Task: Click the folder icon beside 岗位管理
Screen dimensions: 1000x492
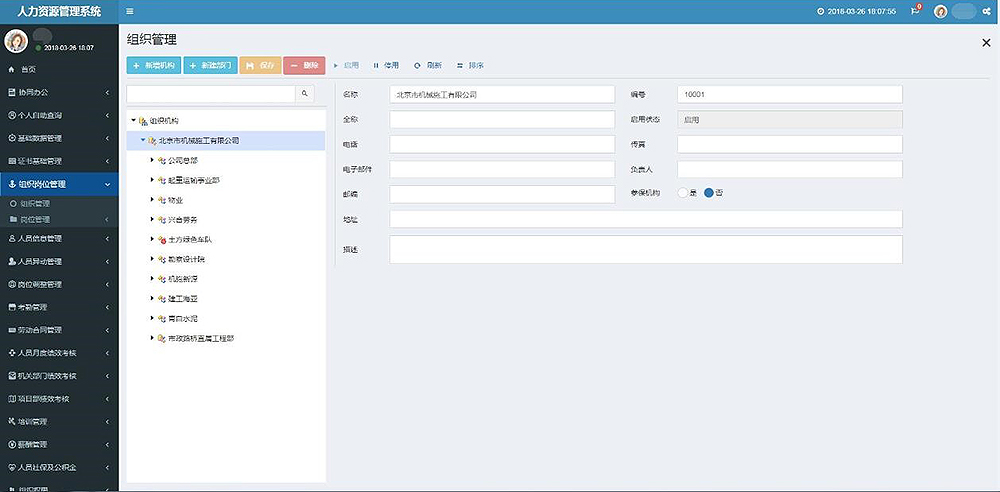Action: (13, 219)
